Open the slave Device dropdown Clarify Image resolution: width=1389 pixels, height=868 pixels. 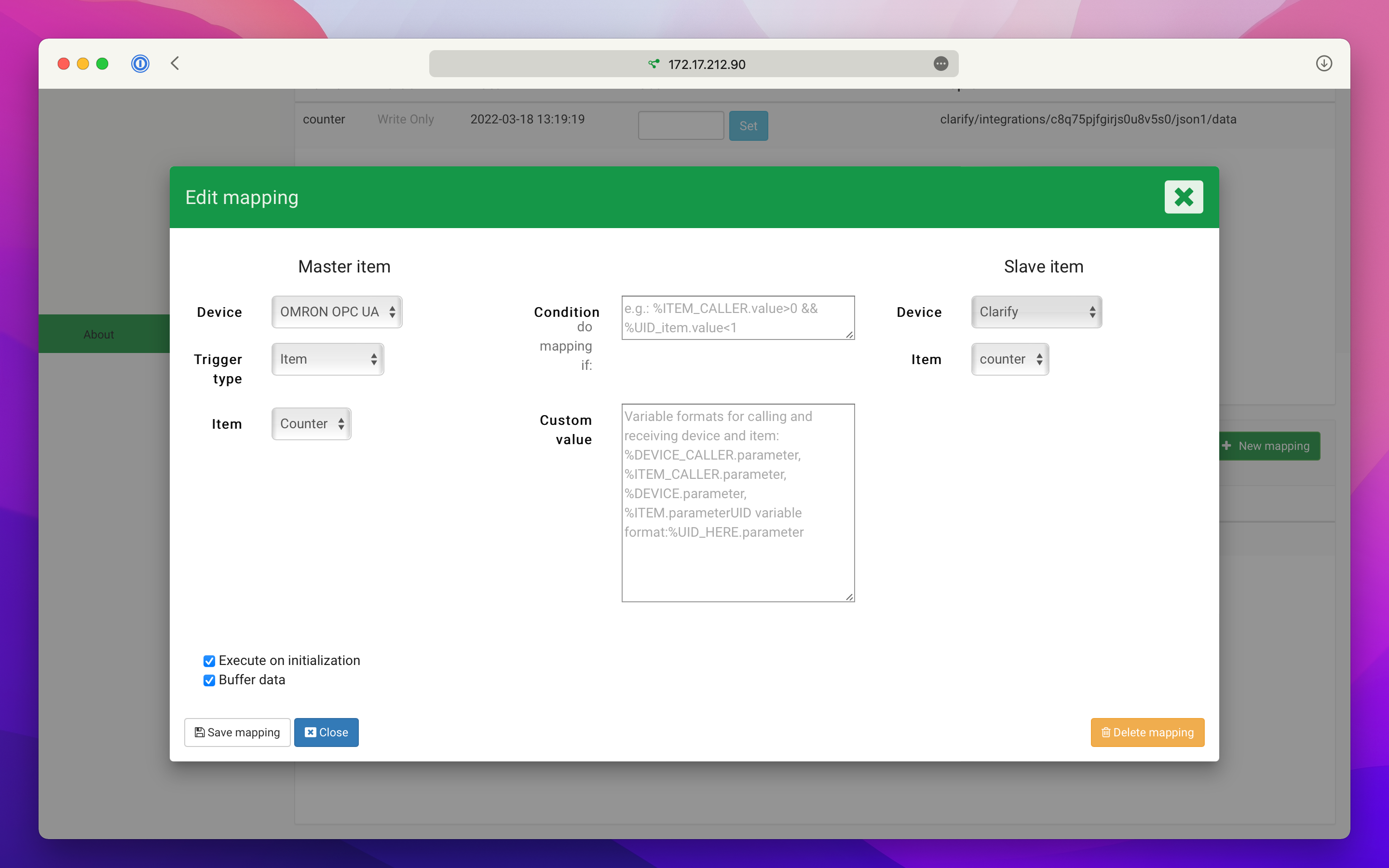tap(1036, 312)
